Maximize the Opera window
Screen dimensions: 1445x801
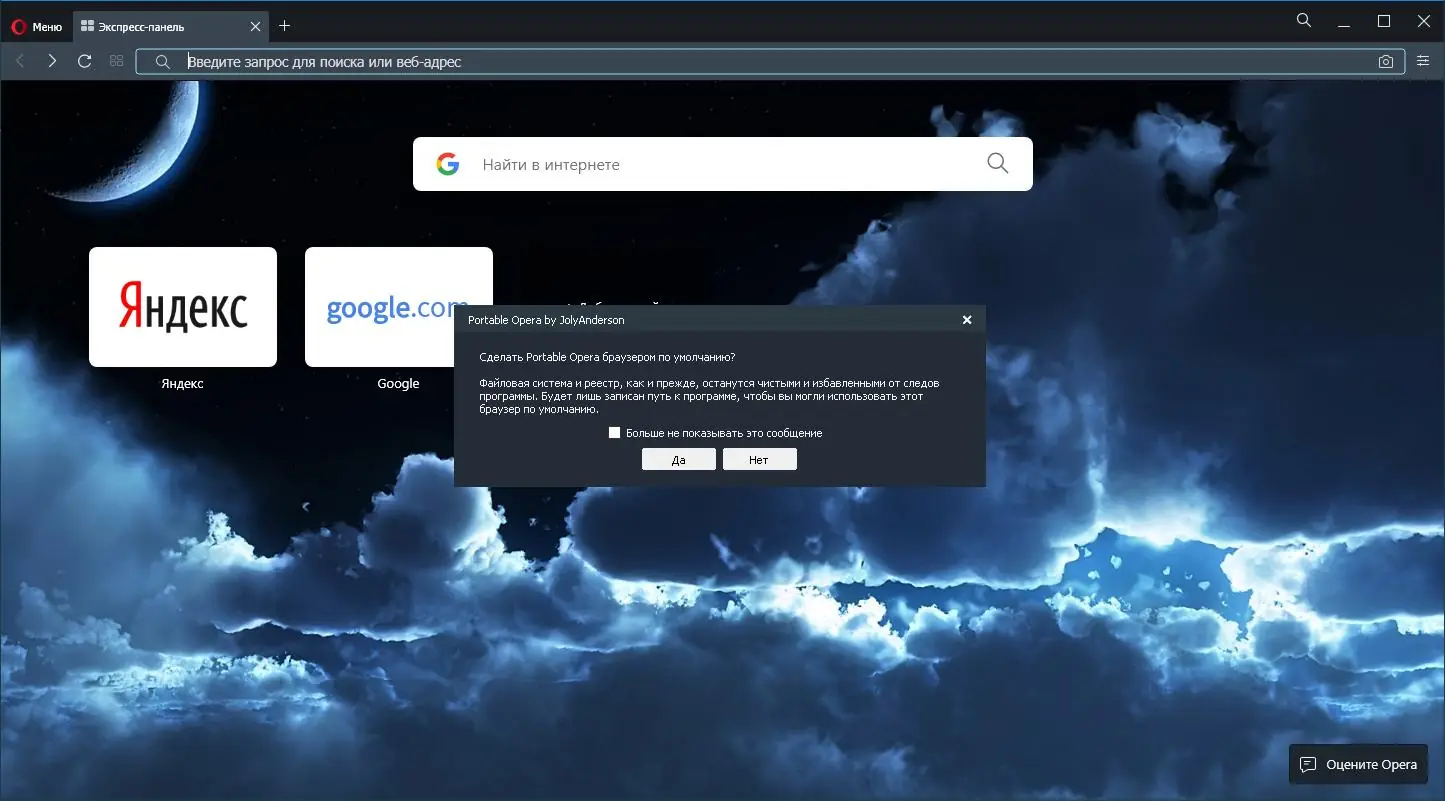click(1384, 20)
